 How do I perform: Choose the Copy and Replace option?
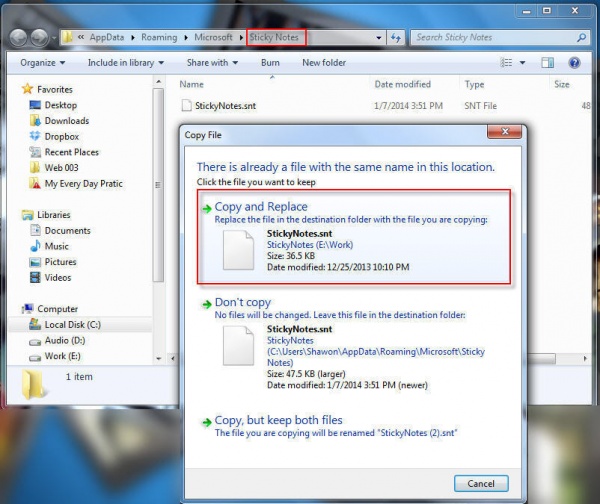pyautogui.click(x=354, y=237)
